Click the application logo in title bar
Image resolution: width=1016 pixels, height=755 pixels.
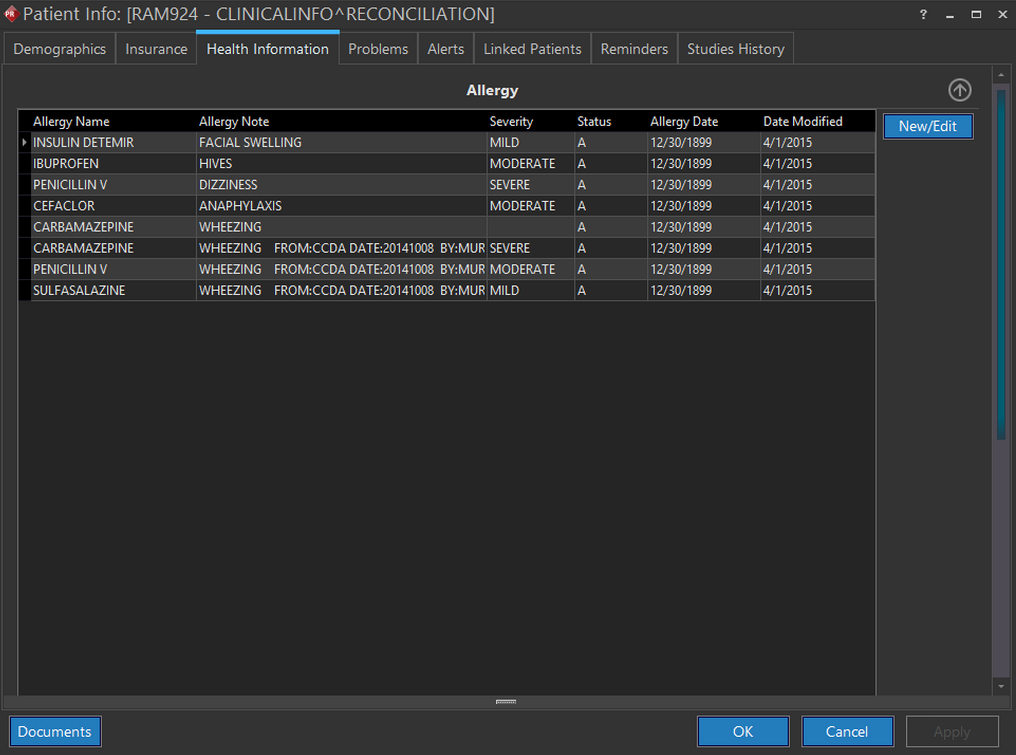point(11,14)
